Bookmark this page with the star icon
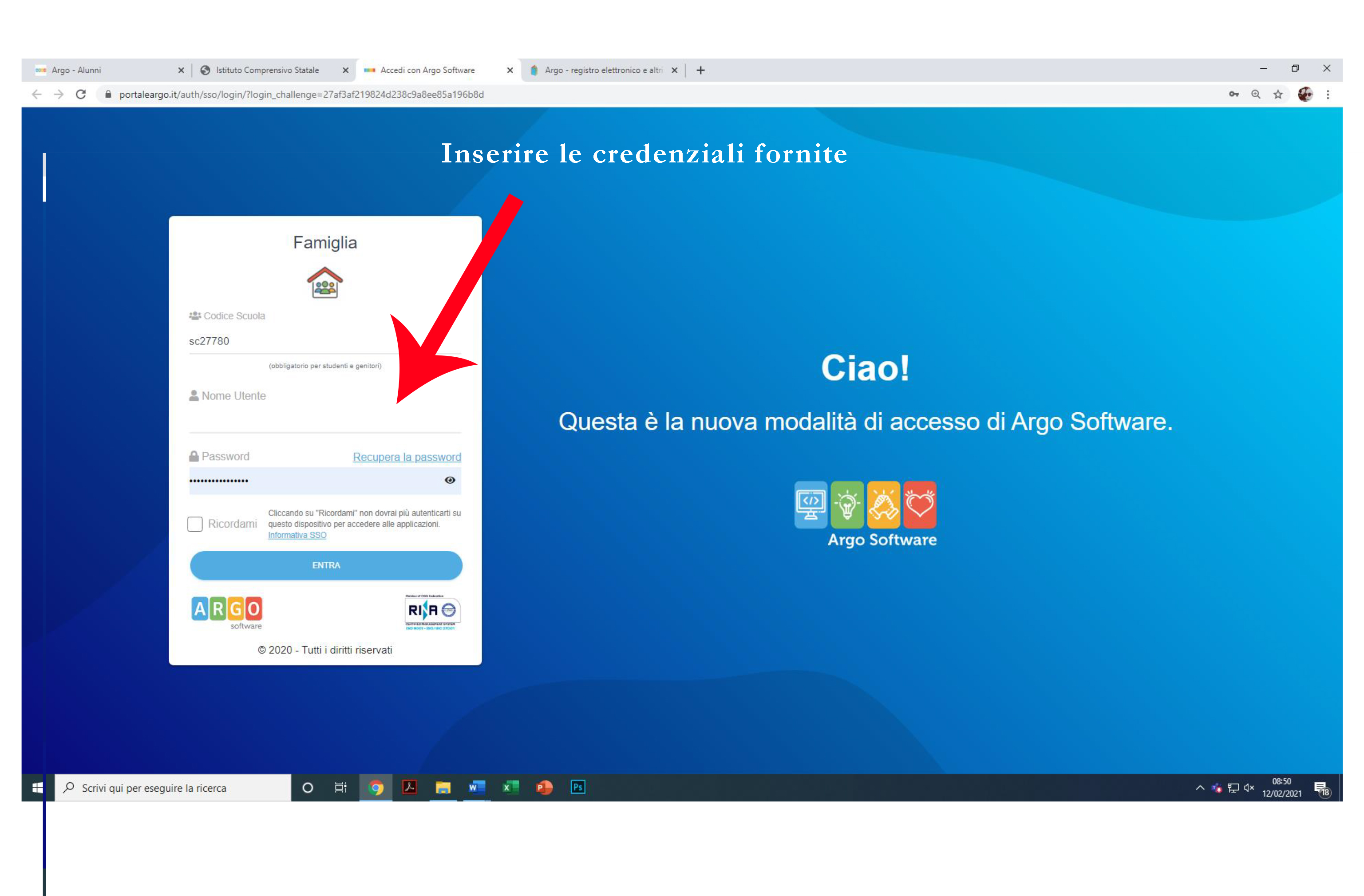 1278,95
